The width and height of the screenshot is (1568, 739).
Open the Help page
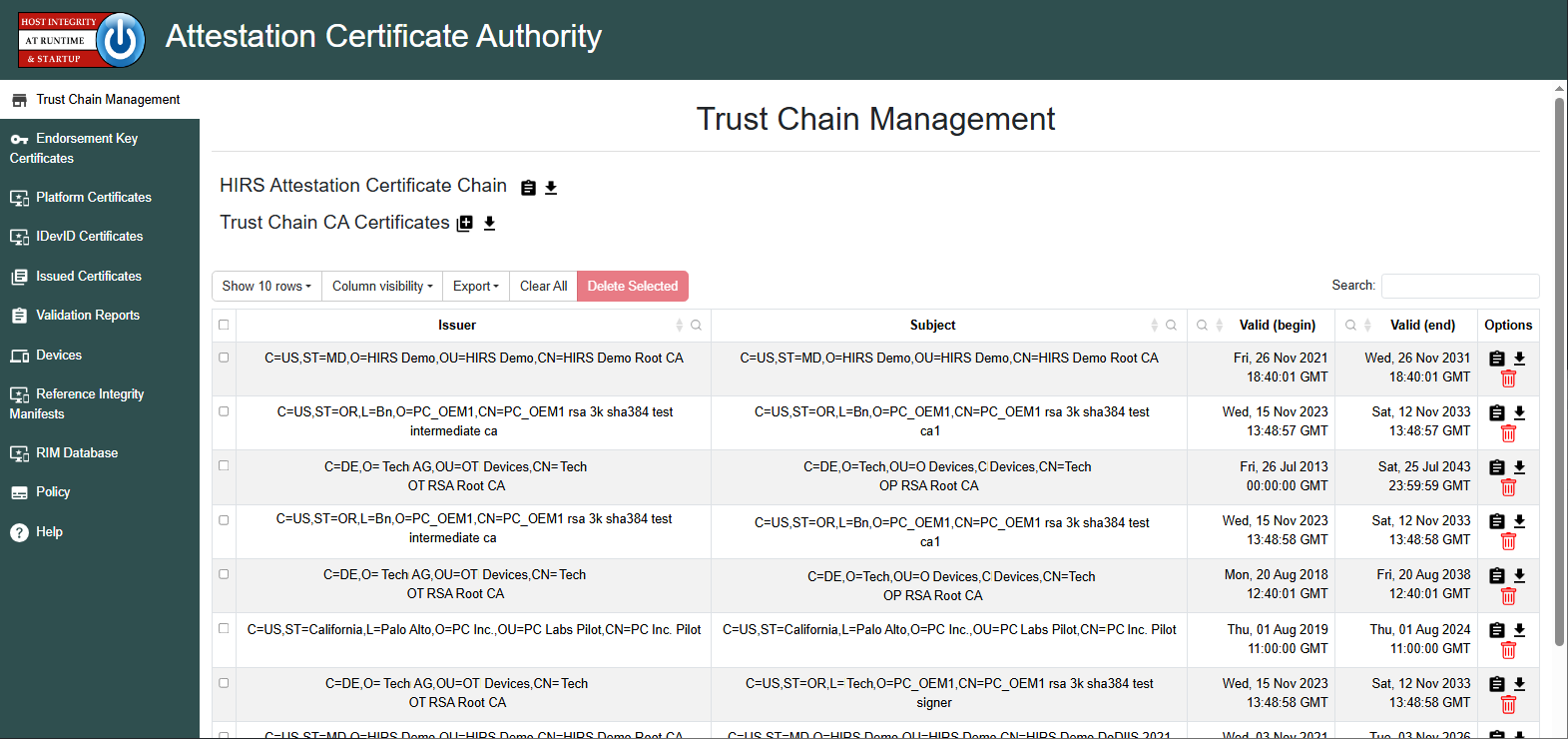point(100,532)
